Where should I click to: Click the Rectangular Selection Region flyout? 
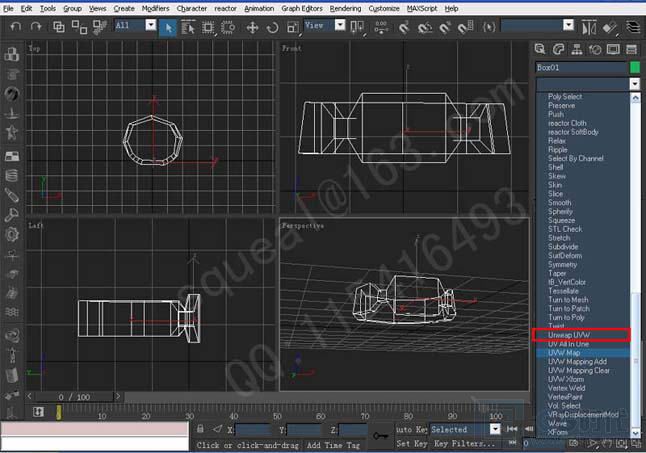208,28
